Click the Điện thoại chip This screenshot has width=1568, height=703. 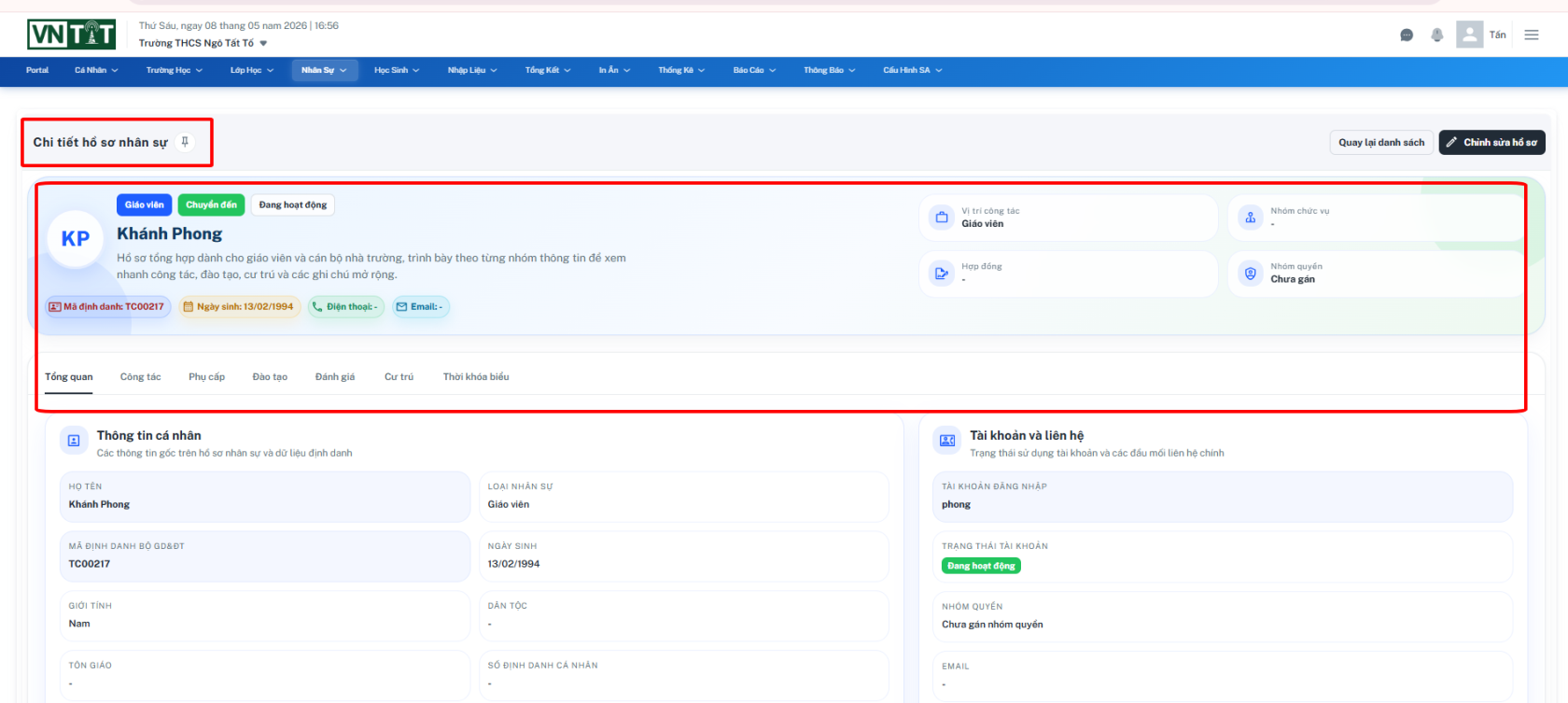pyautogui.click(x=346, y=306)
